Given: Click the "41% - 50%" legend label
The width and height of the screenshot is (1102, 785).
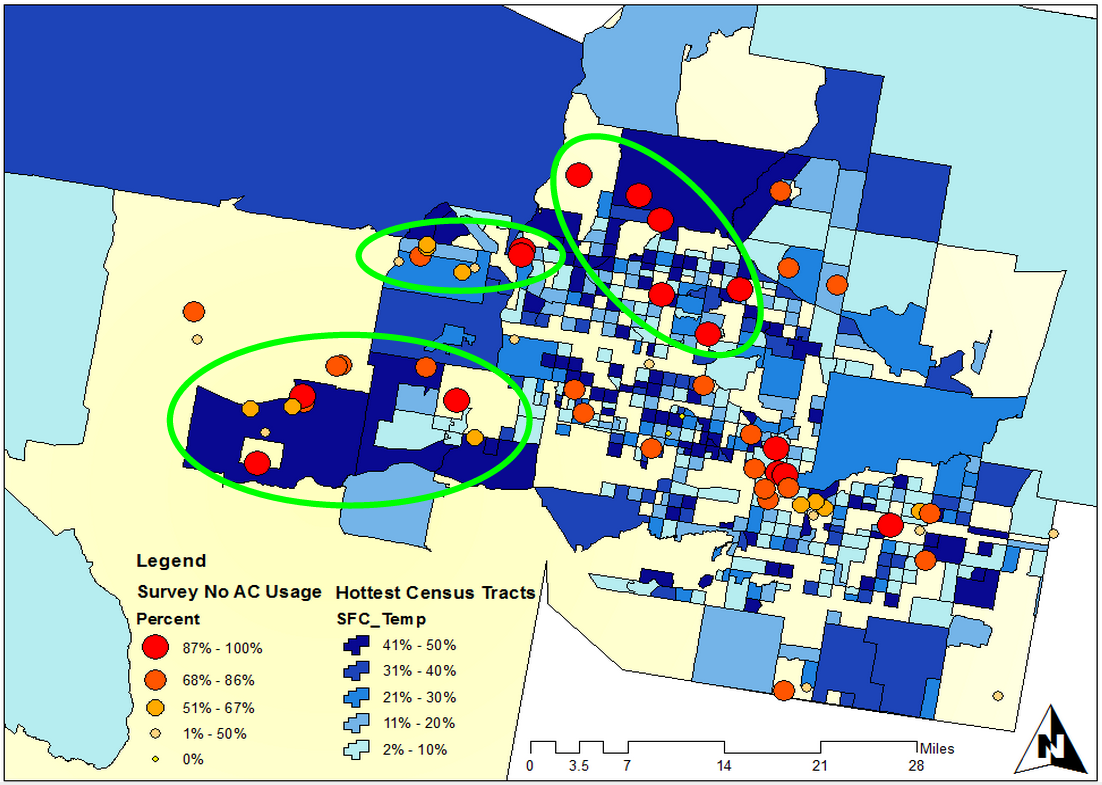Looking at the screenshot, I should coord(420,645).
